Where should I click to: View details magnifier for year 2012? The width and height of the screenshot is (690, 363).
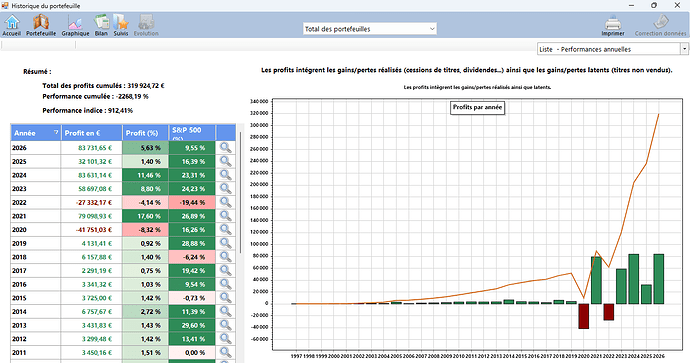click(x=226, y=339)
